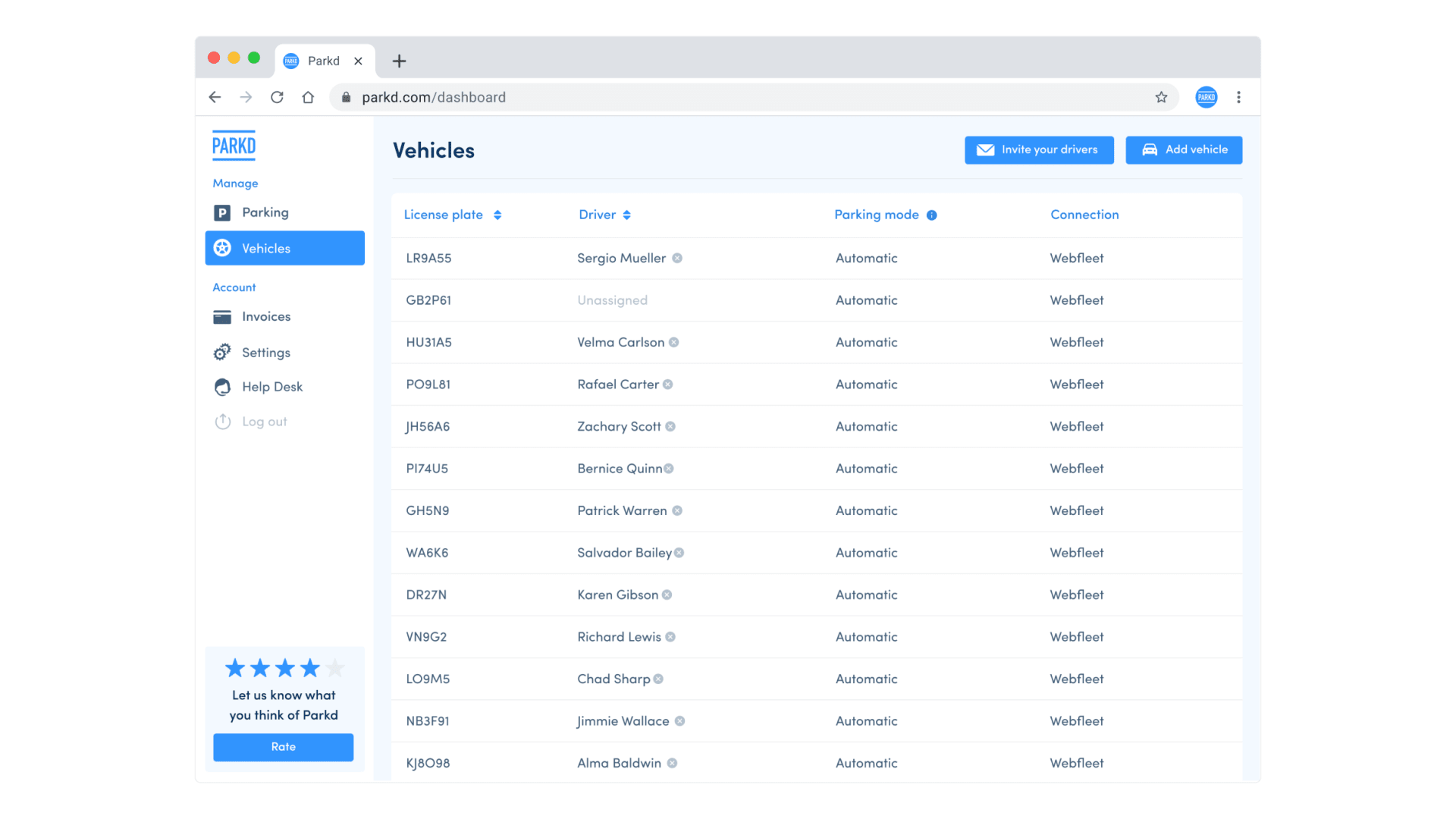Open browser three-dot menu
Image resolution: width=1456 pixels, height=819 pixels.
(1238, 97)
